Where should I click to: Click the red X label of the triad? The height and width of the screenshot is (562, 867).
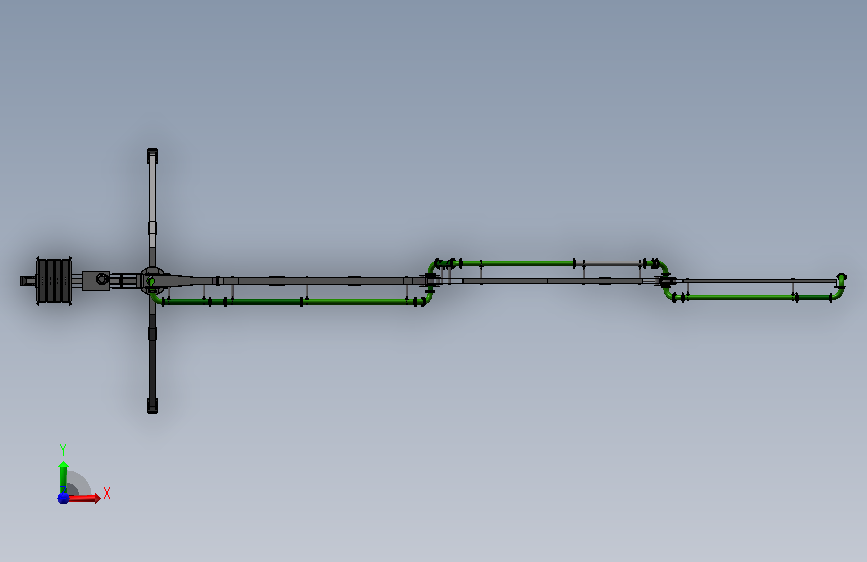(x=107, y=493)
